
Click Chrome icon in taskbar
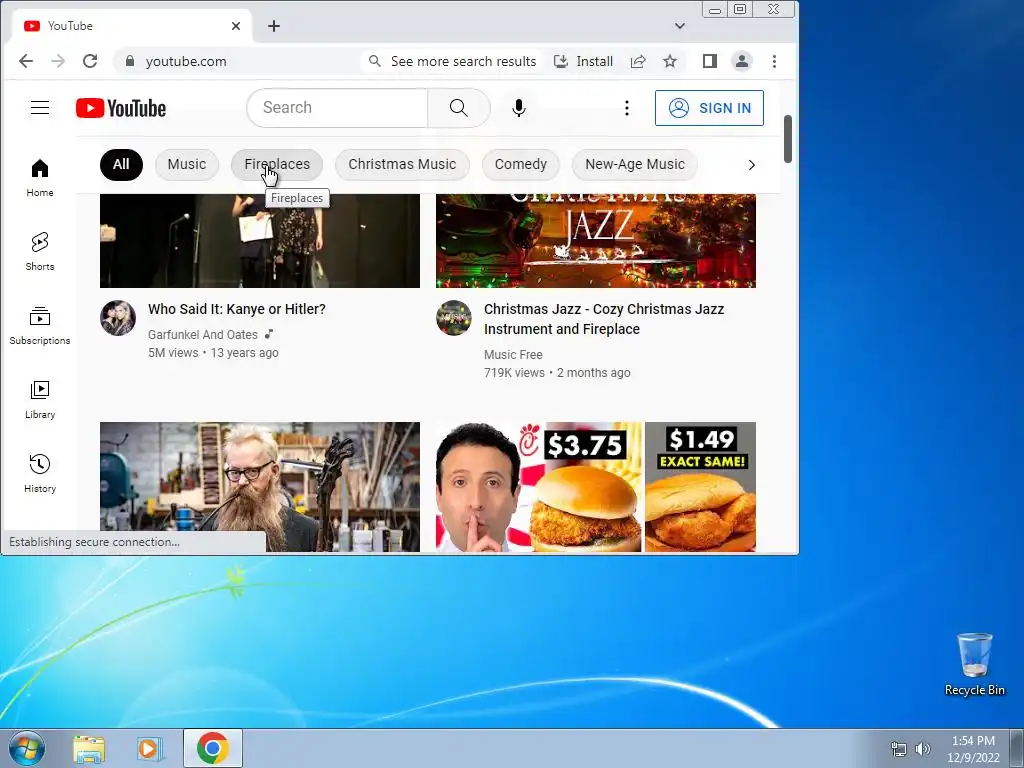[213, 748]
